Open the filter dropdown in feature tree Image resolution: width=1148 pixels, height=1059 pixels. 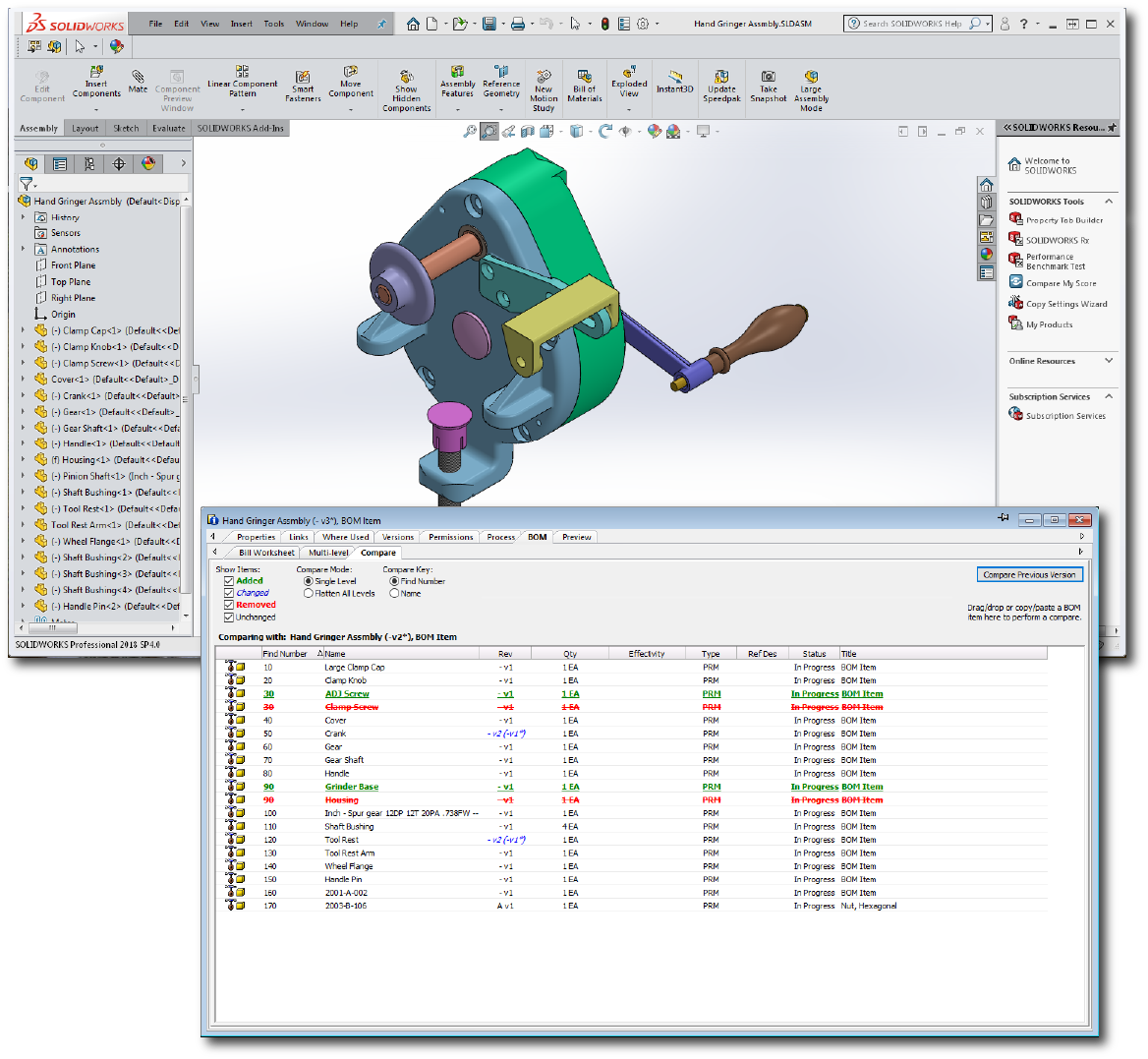[28, 184]
